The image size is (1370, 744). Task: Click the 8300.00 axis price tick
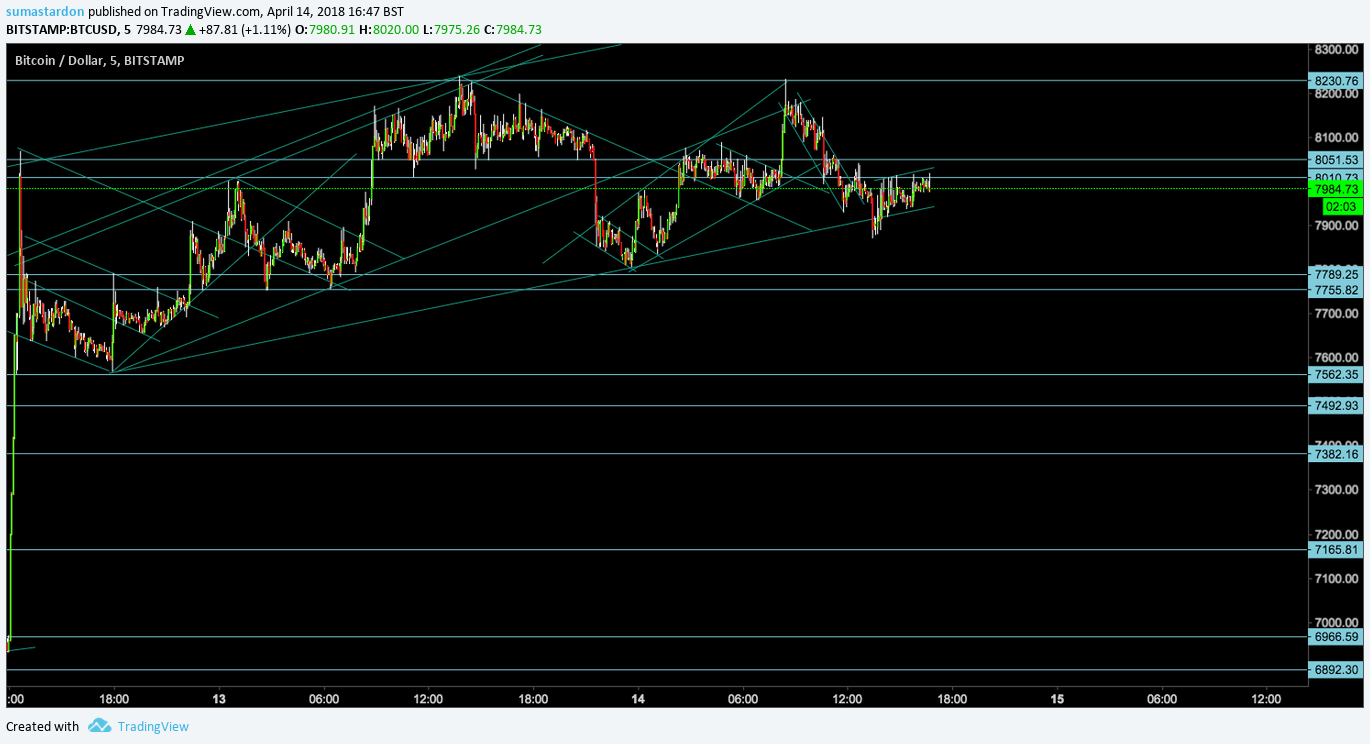[x=1337, y=49]
